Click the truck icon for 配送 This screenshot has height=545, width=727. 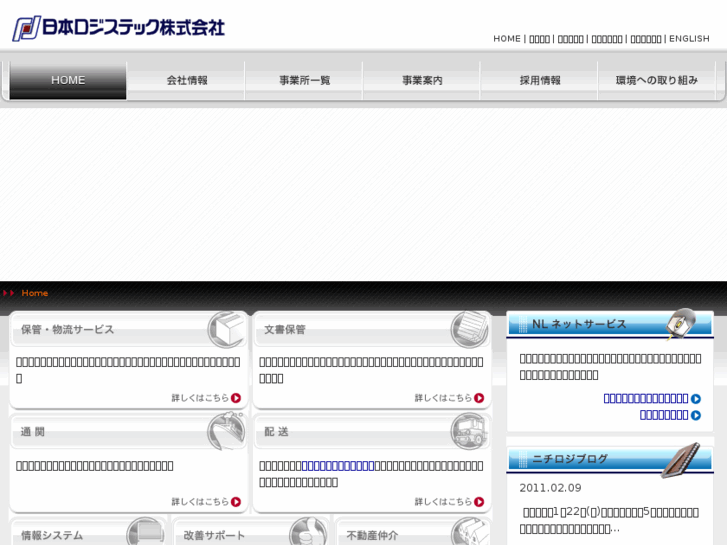tap(470, 431)
